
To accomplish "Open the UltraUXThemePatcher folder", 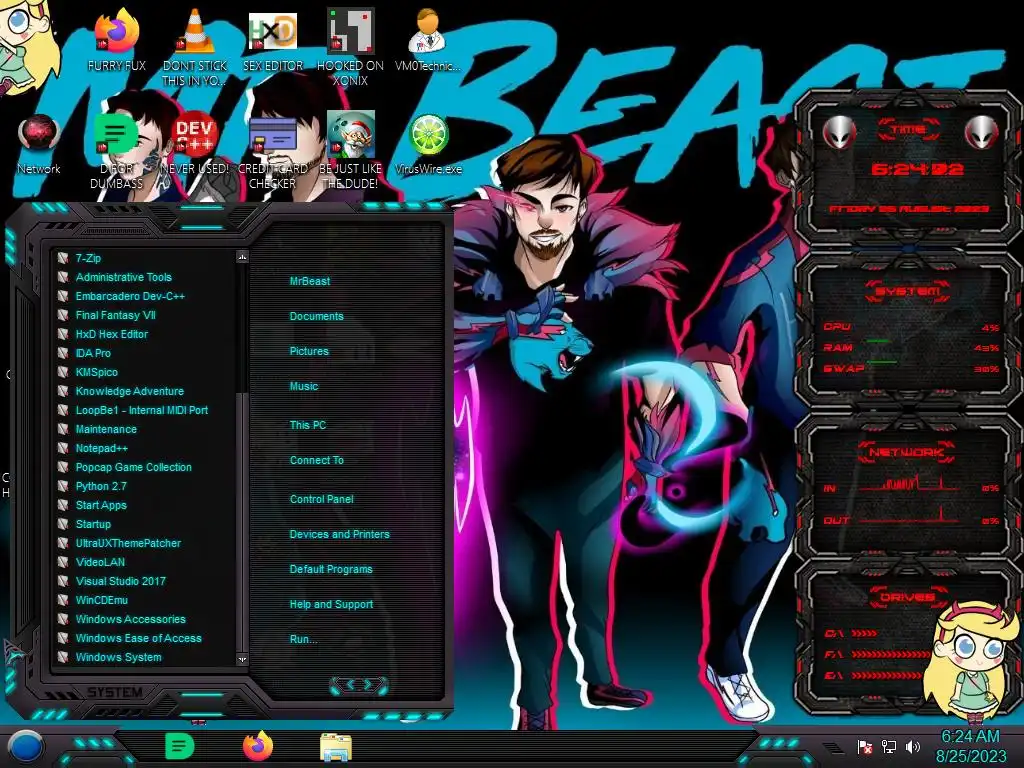I will click(x=128, y=543).
